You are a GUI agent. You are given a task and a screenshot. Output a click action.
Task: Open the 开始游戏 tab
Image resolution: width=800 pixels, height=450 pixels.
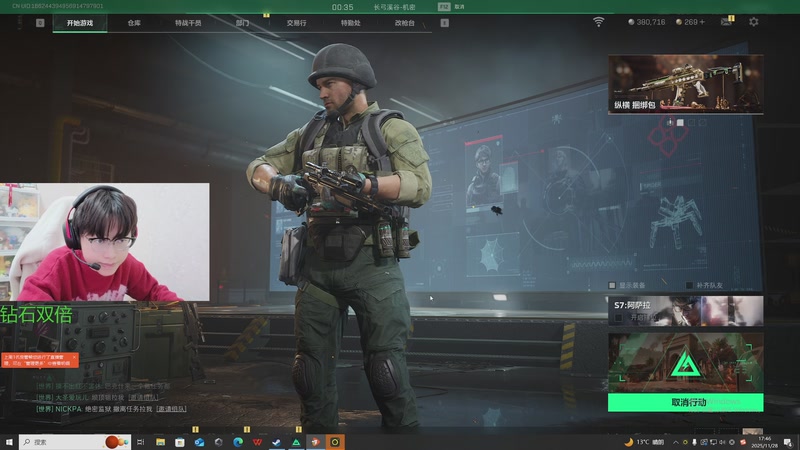80,23
